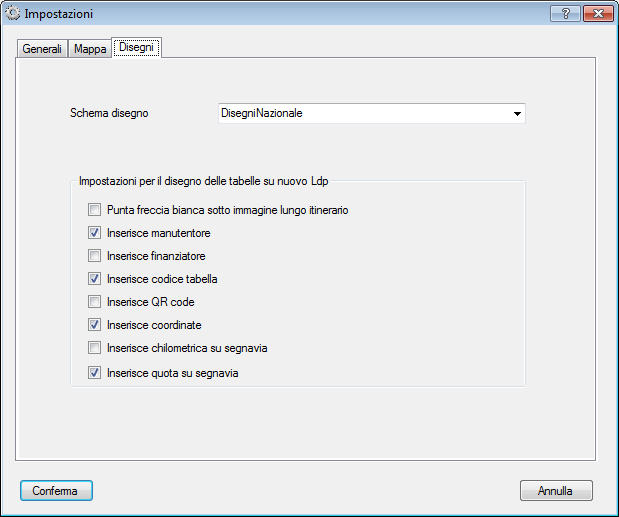
Task: Tick the Inserisce QR code checkbox
Action: click(x=94, y=302)
